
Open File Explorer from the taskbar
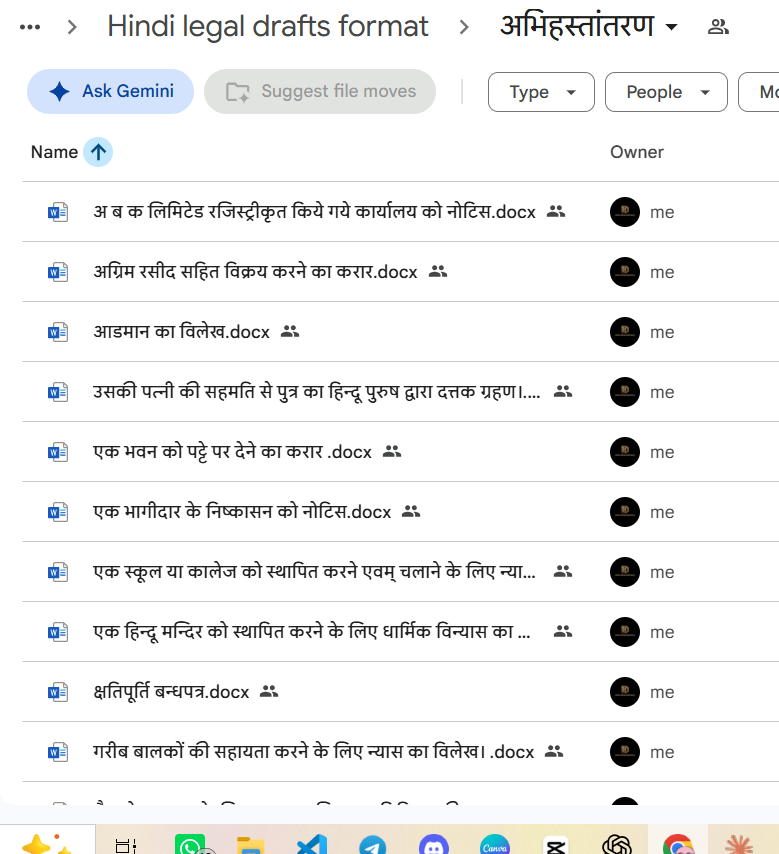251,845
